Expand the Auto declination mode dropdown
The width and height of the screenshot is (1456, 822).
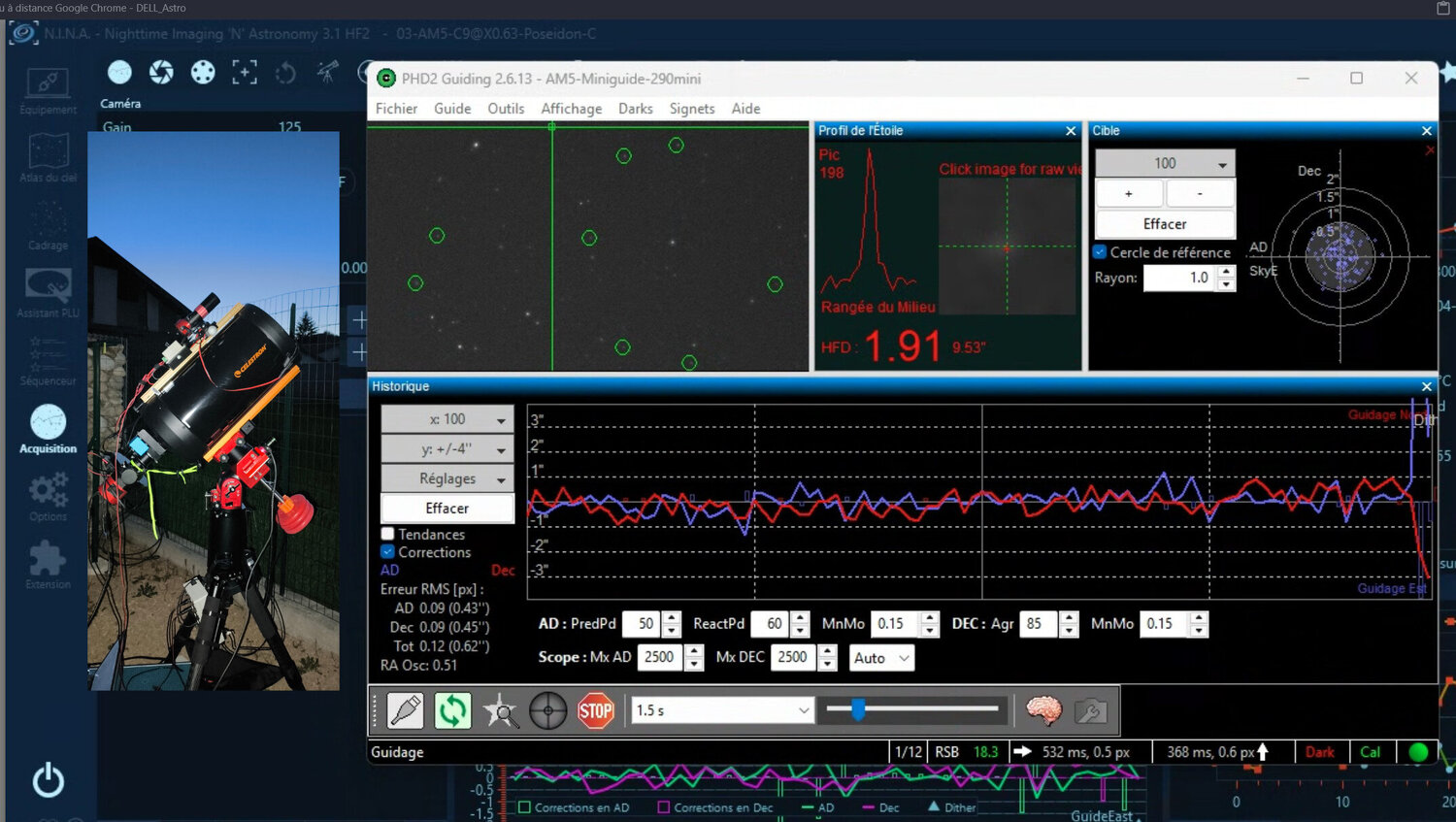point(881,658)
